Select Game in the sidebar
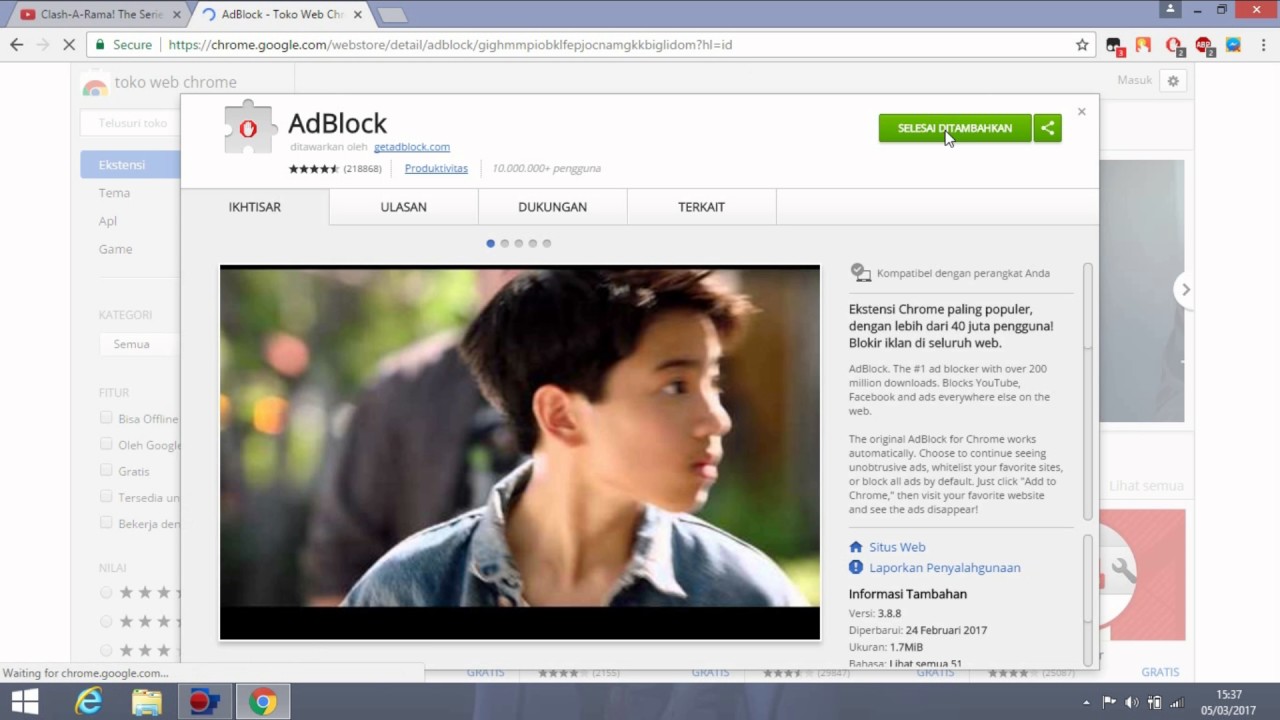 pos(115,248)
